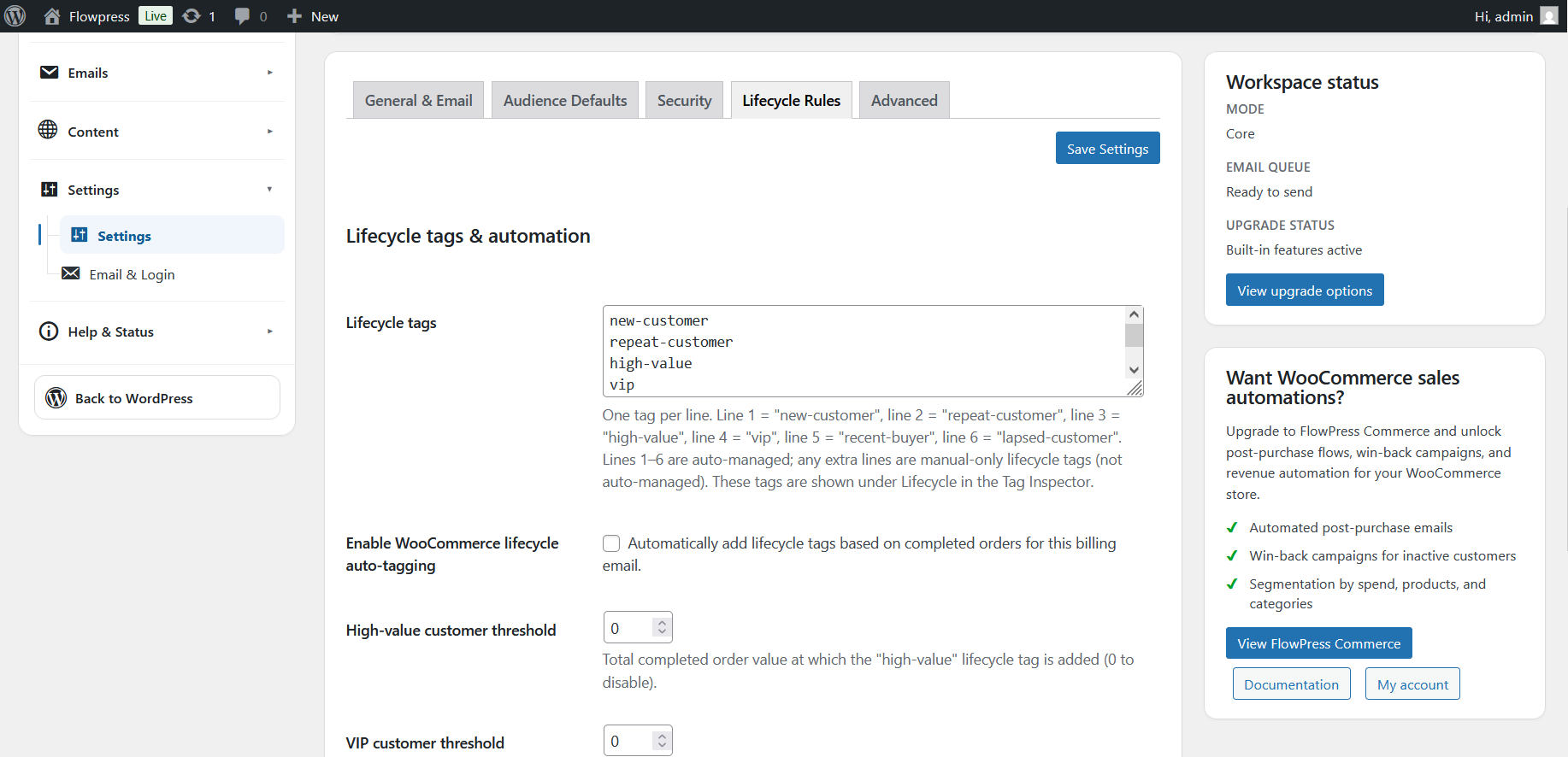This screenshot has height=757, width=1568.
Task: Click VIP customer threshold number field
Action: pos(638,741)
